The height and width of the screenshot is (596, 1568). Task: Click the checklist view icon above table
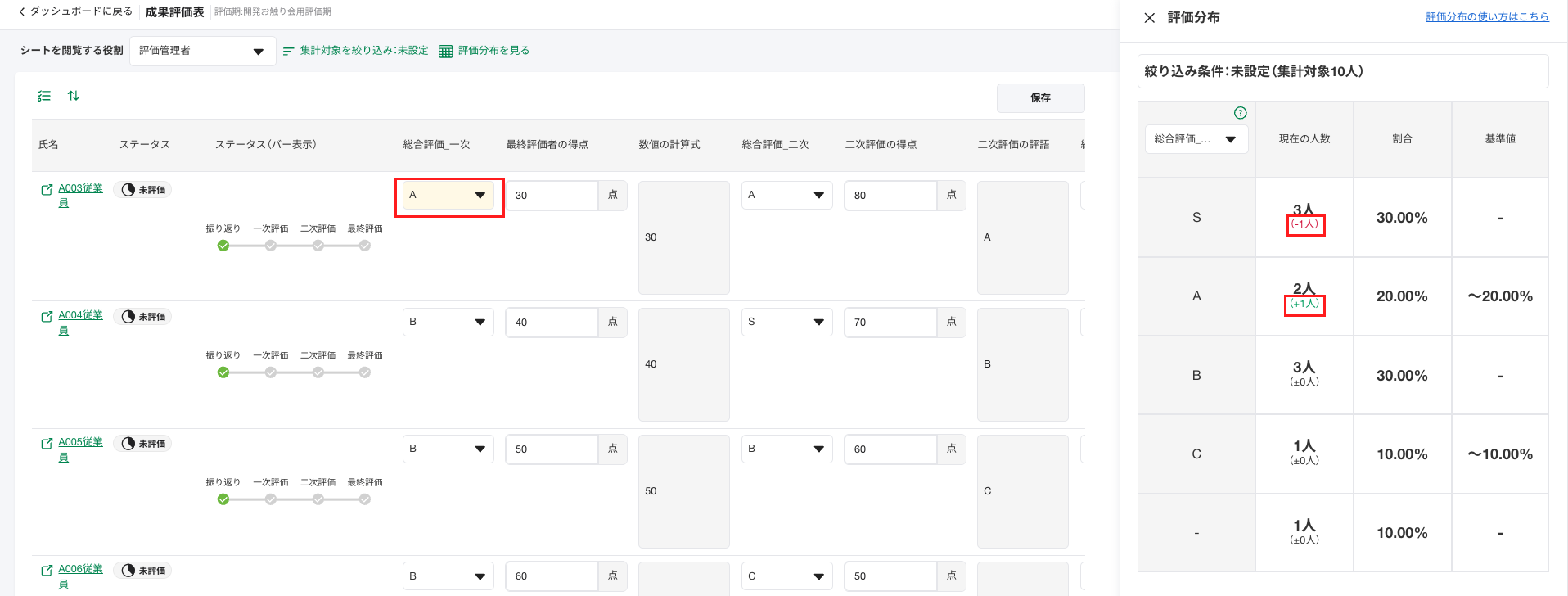click(44, 96)
